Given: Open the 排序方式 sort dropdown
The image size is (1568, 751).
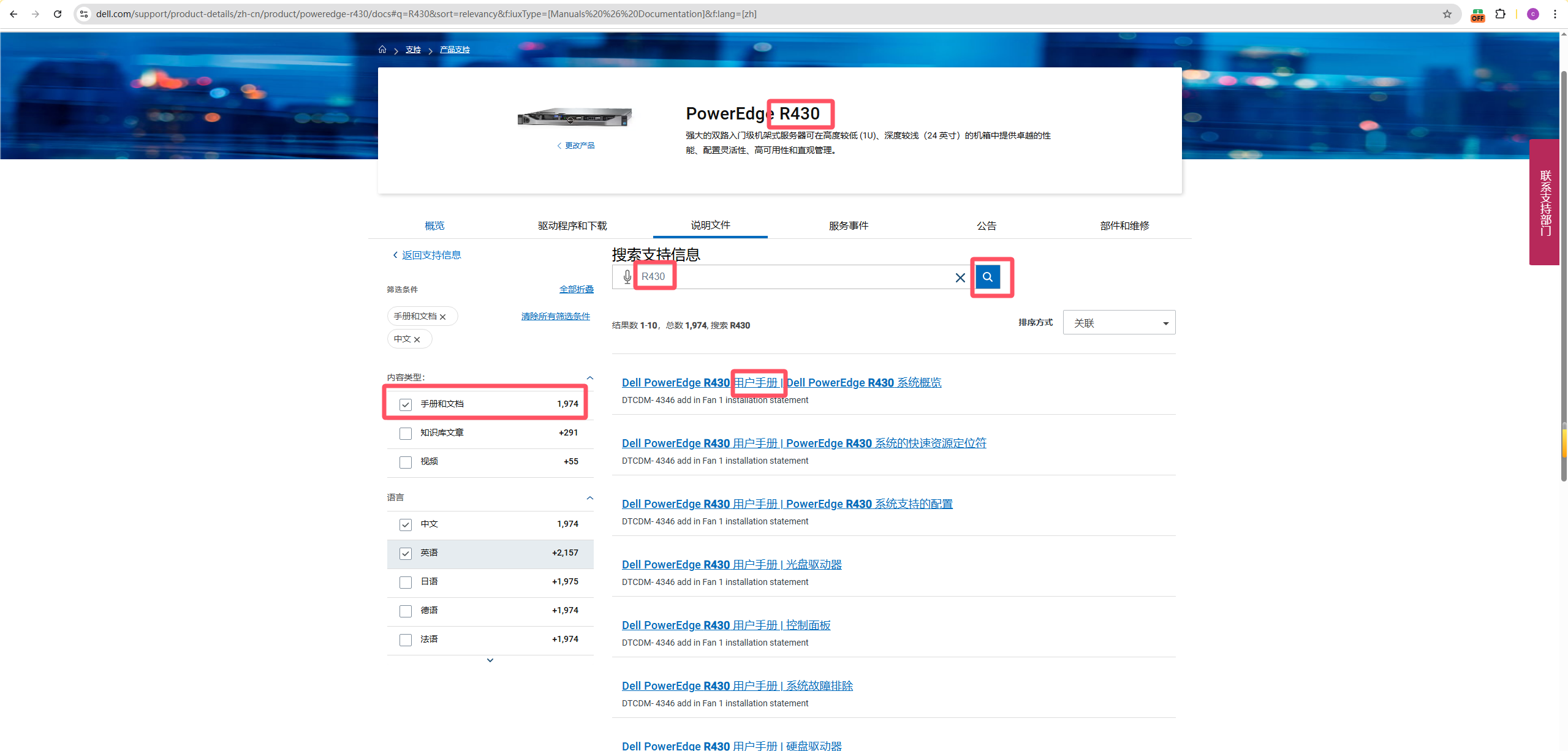Looking at the screenshot, I should tap(1118, 323).
